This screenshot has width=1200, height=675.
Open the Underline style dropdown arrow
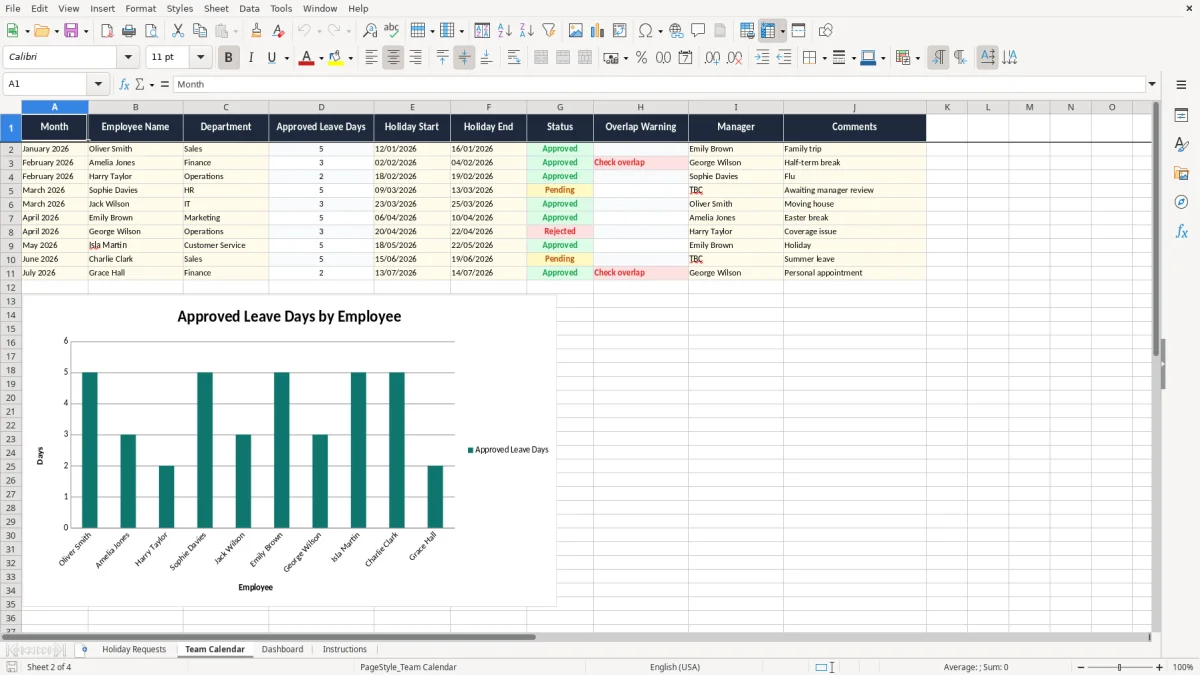pyautogui.click(x=286, y=58)
